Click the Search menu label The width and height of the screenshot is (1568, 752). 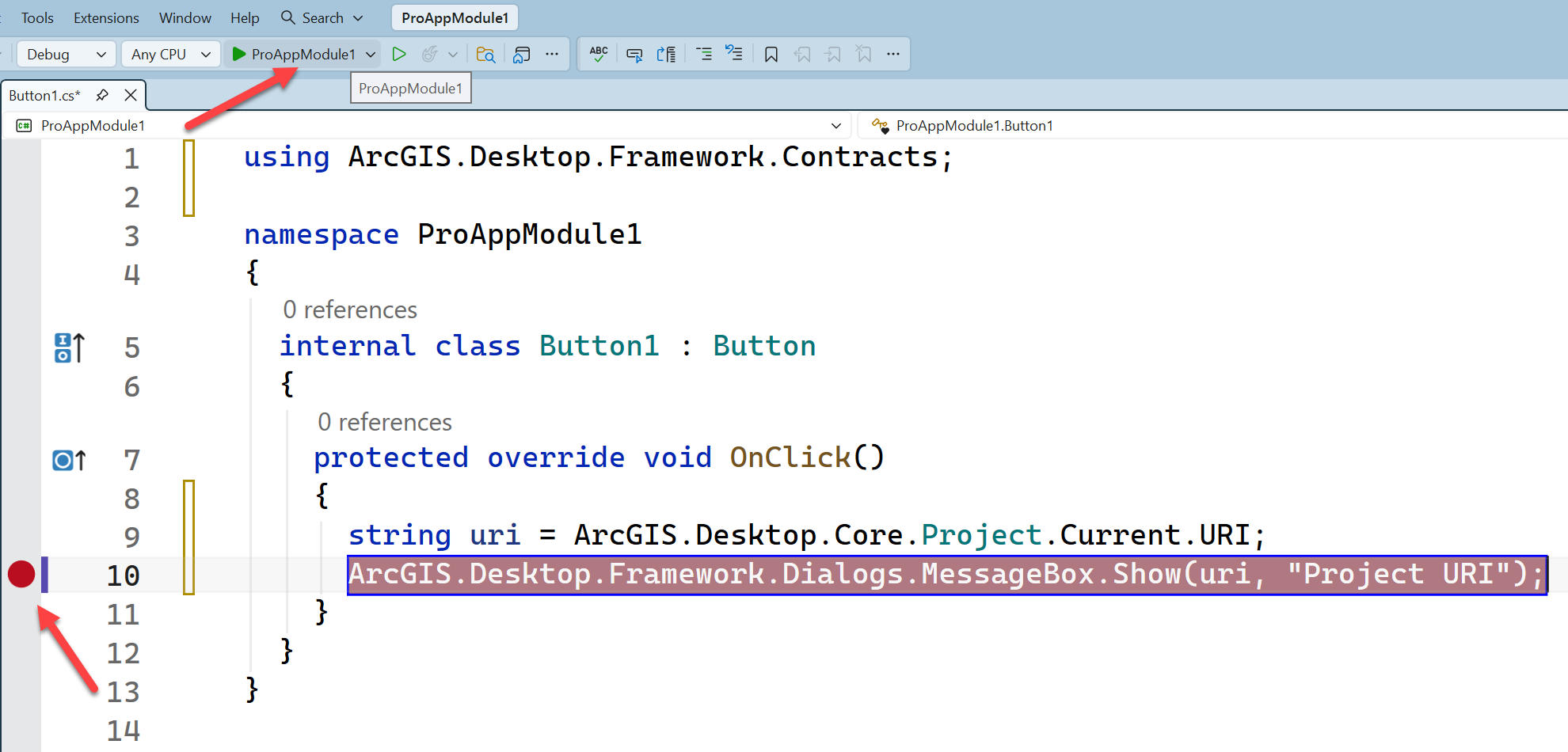pos(323,17)
